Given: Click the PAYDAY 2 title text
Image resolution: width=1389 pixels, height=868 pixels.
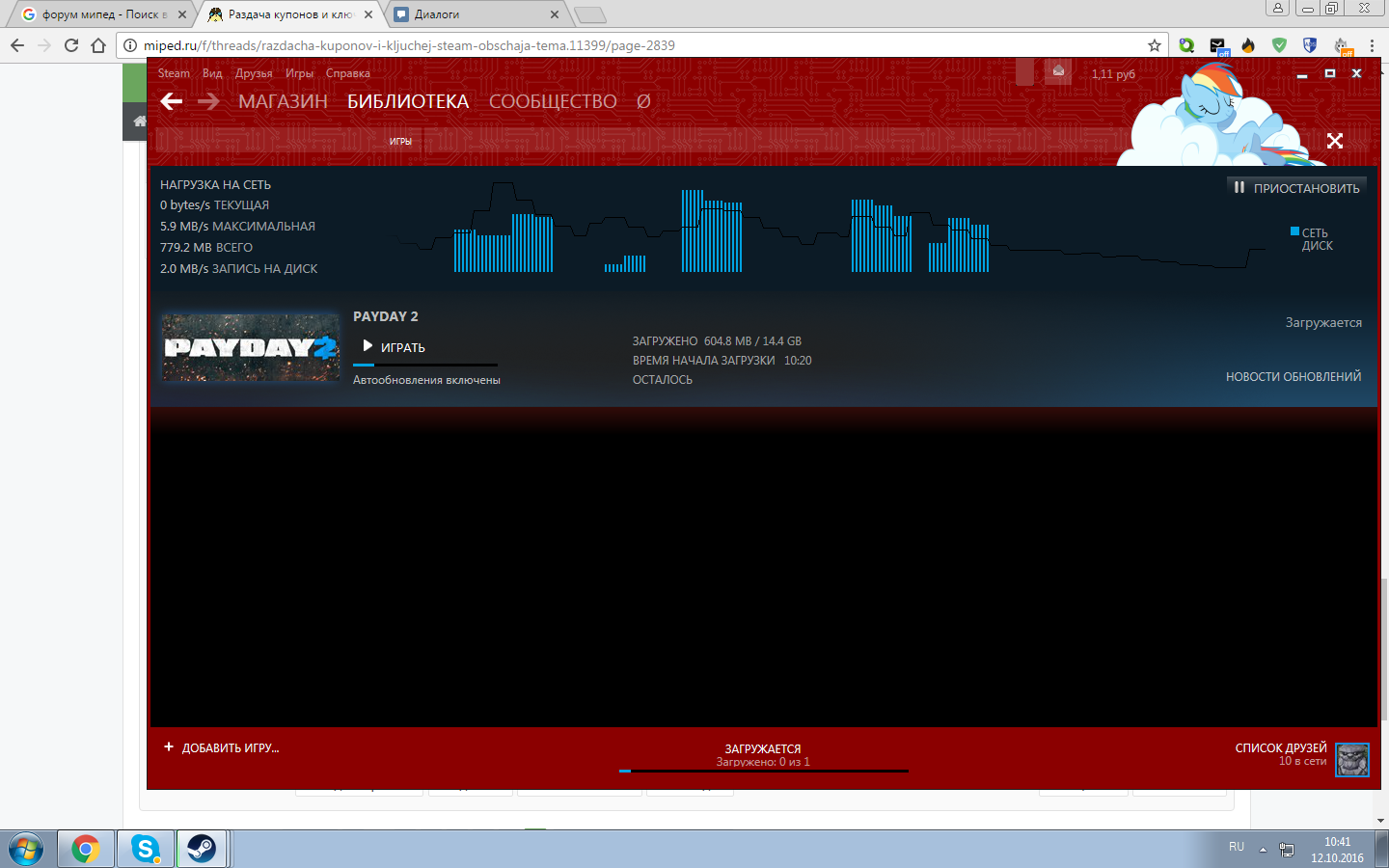Looking at the screenshot, I should tap(386, 316).
